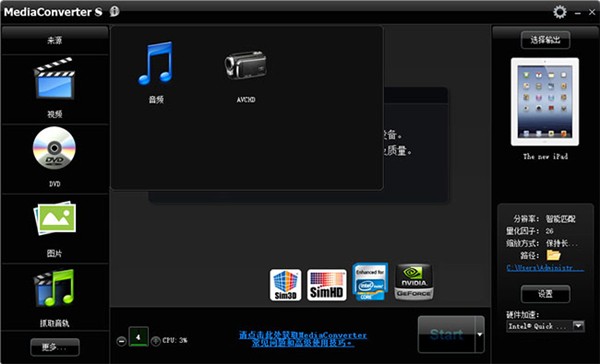Click the Intel Core enhanced badge

370,282
